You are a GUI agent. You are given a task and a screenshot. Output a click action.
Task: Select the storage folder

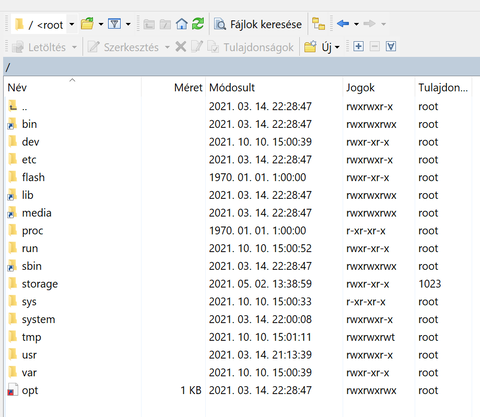40,284
